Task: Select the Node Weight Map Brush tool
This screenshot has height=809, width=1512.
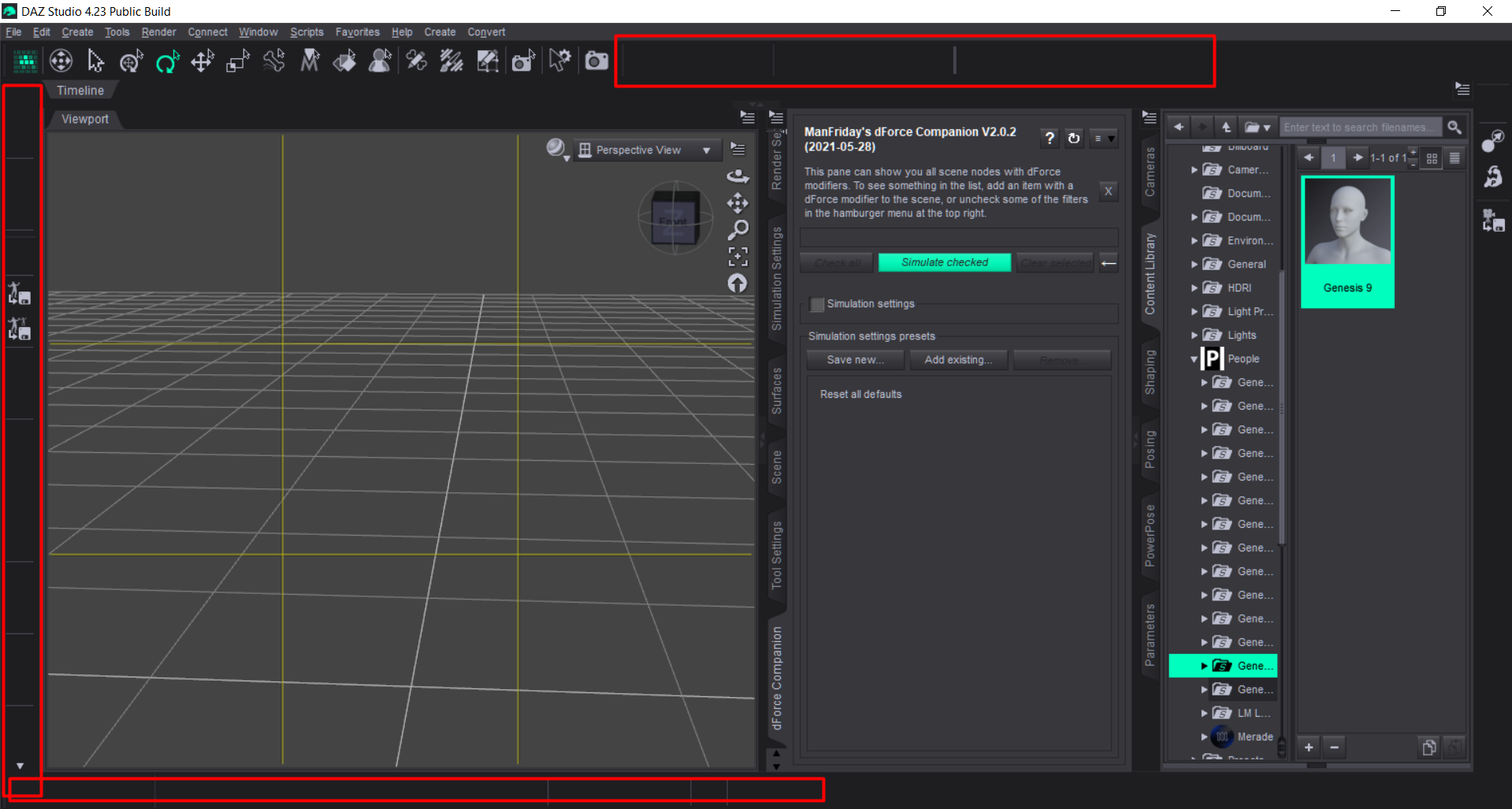Action: point(451,61)
